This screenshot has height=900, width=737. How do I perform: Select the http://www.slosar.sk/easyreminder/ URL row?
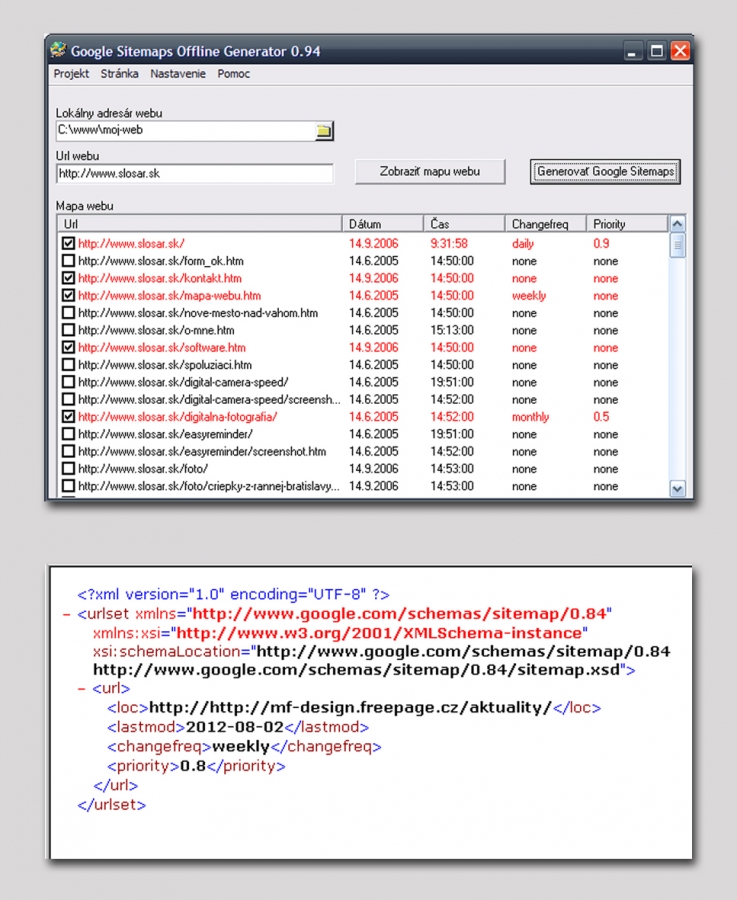click(x=165, y=435)
